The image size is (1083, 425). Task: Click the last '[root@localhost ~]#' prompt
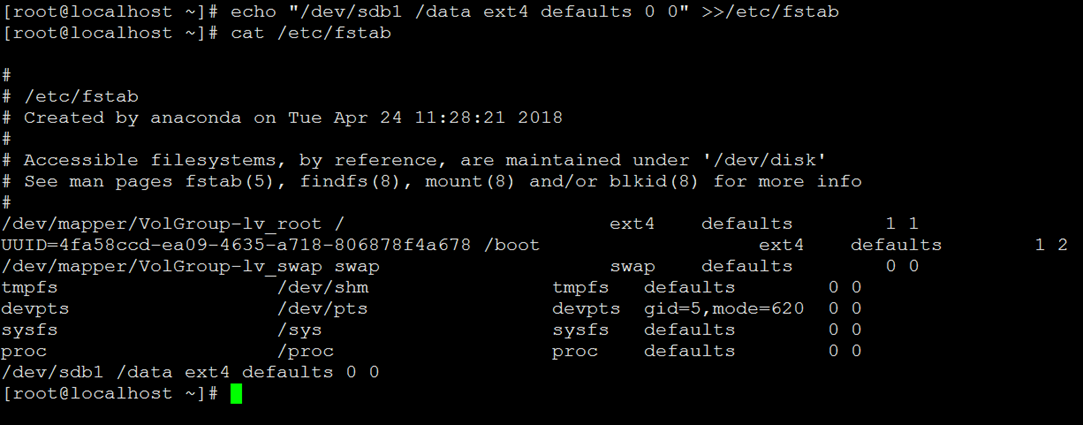pyautogui.click(x=111, y=394)
